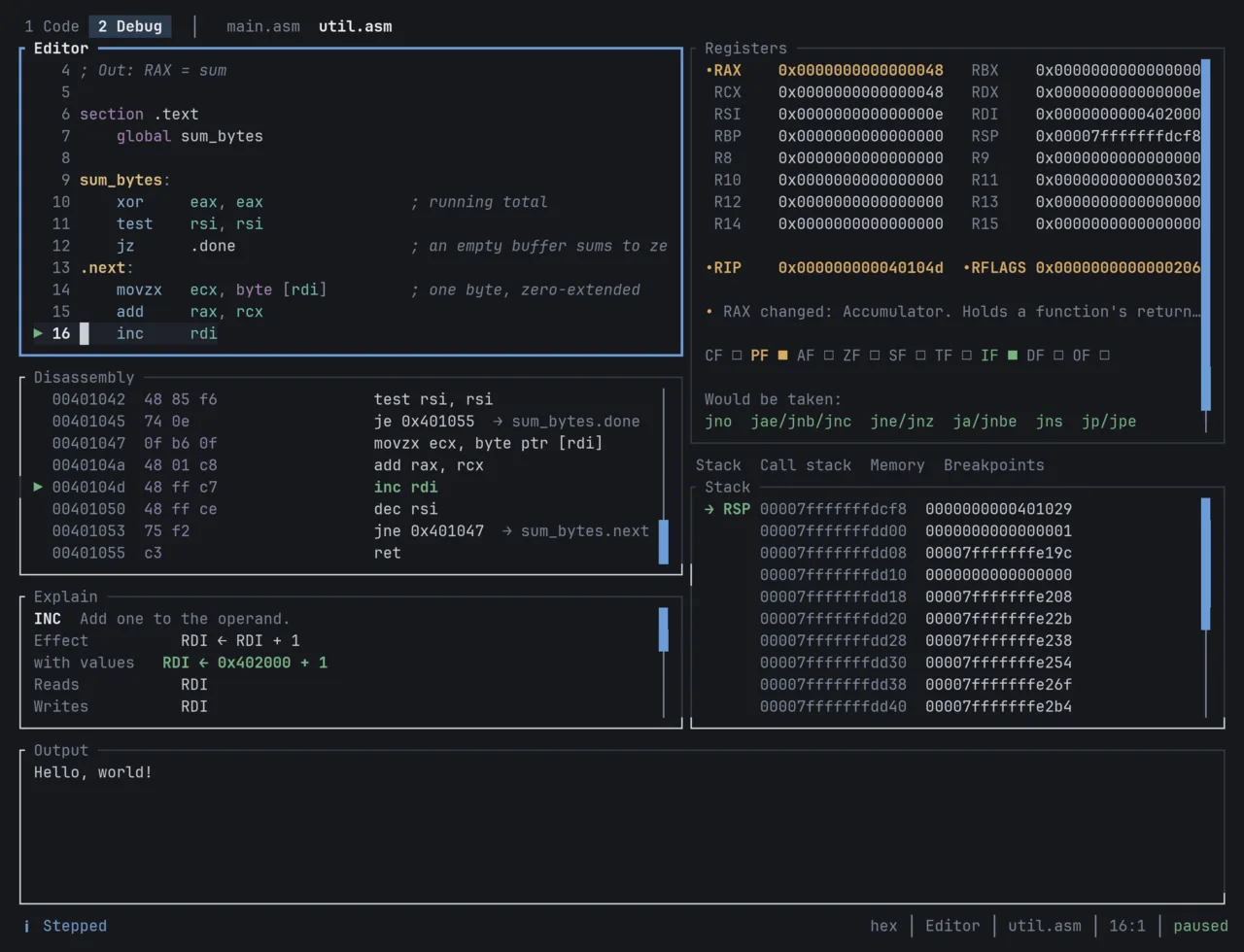Follow the sum_bytes.done jump target
The width and height of the screenshot is (1244, 952).
pos(575,422)
